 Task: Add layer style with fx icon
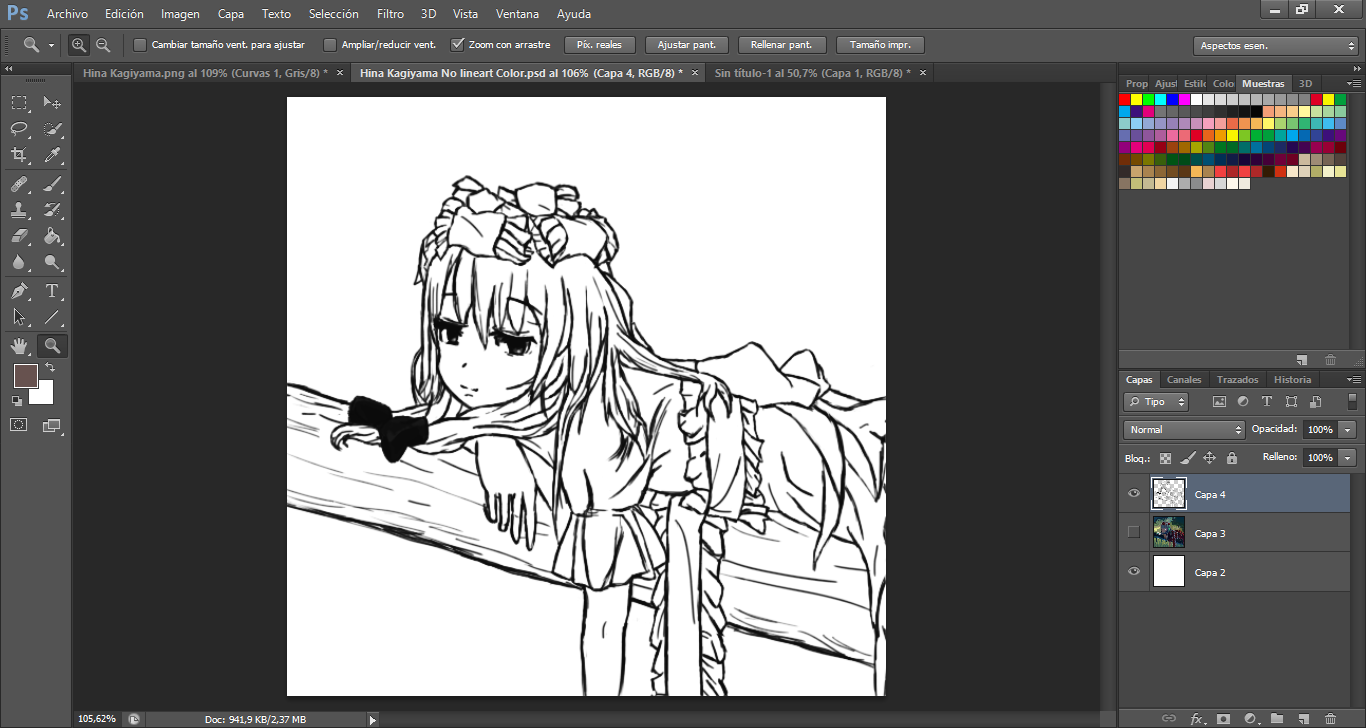tap(1197, 718)
